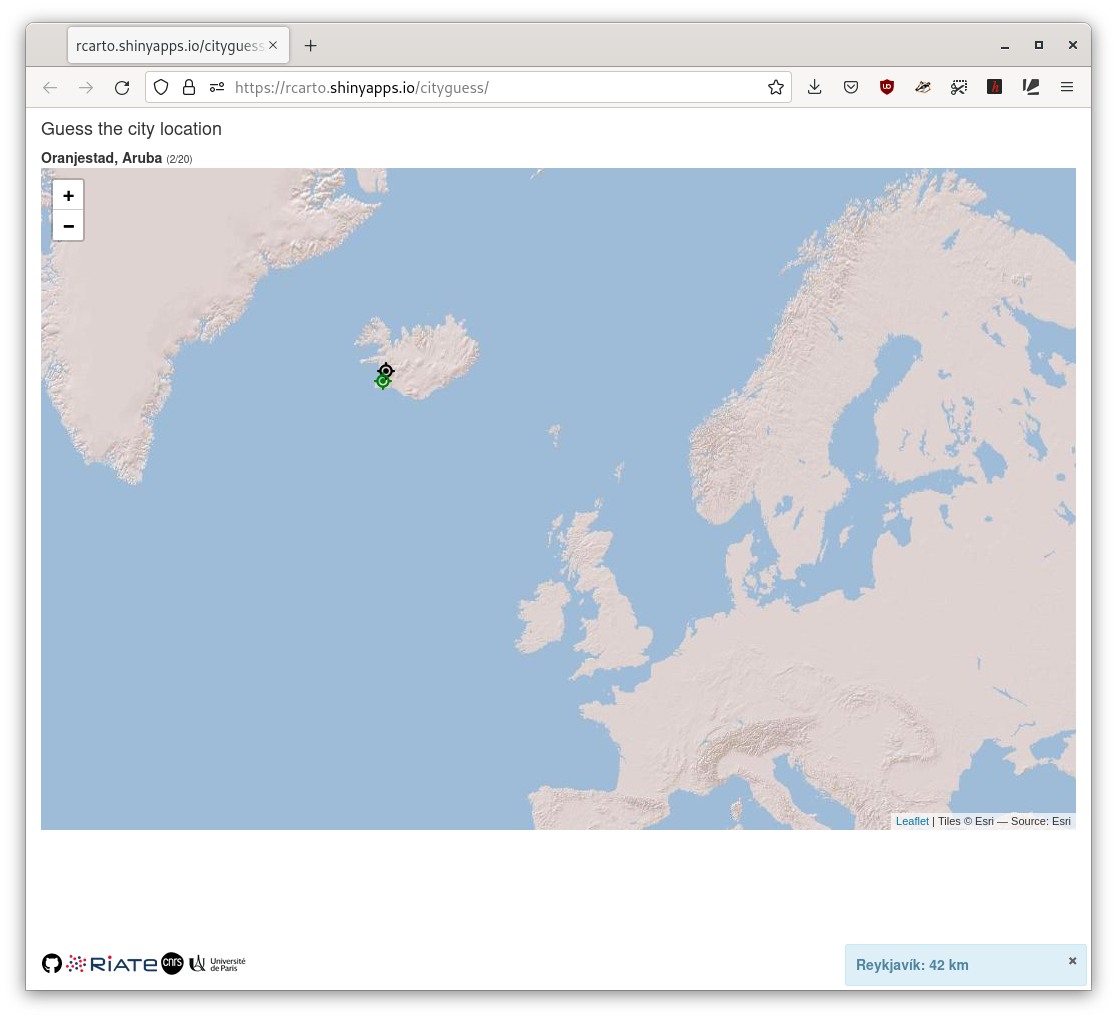Save page to Pocket
This screenshot has height=1019, width=1117.
[850, 87]
